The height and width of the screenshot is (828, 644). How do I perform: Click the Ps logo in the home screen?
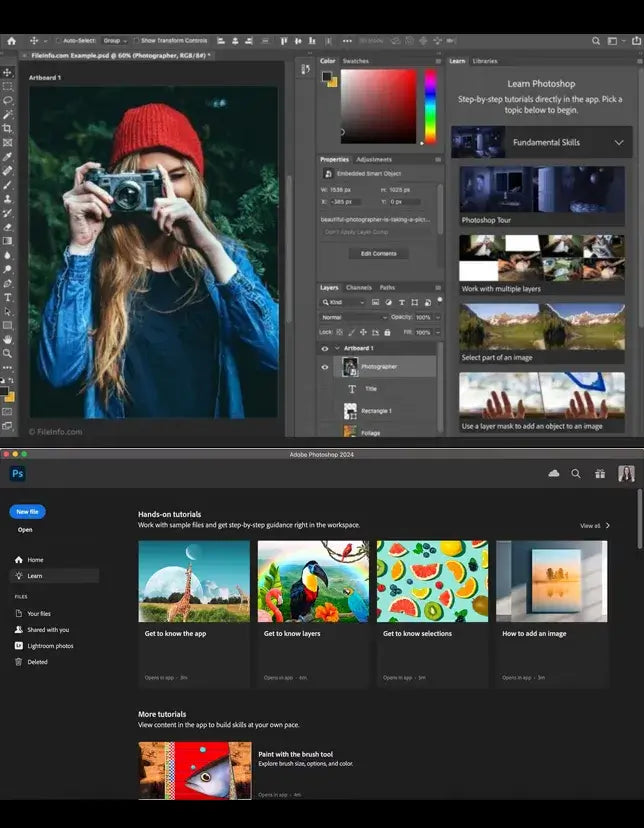(17, 473)
